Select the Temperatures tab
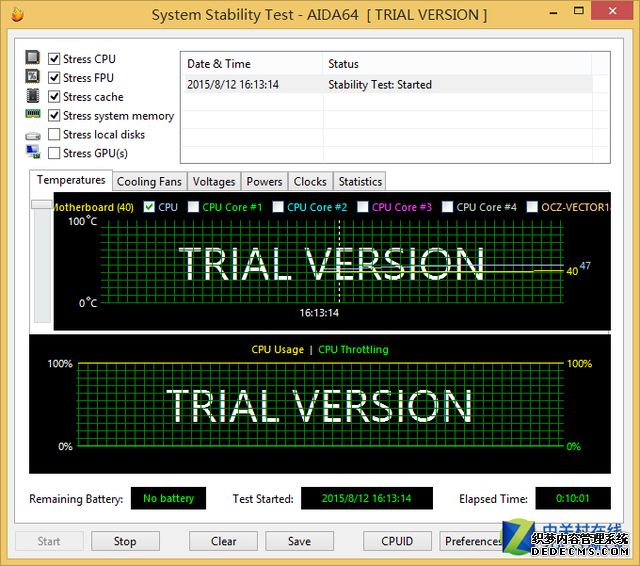Viewport: 640px width, 566px height. pos(71,180)
